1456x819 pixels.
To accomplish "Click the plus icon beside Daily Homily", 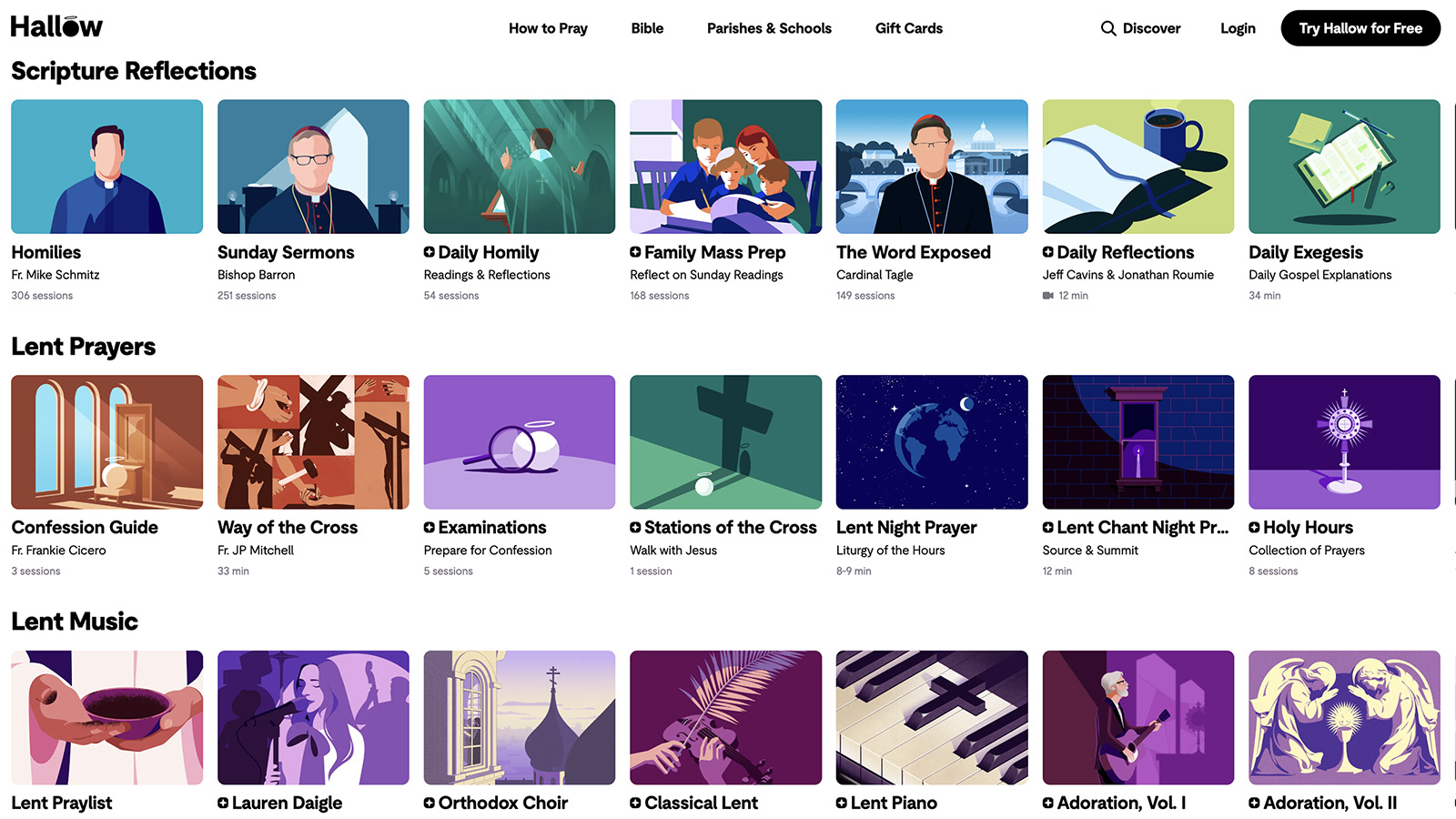I will point(430,252).
